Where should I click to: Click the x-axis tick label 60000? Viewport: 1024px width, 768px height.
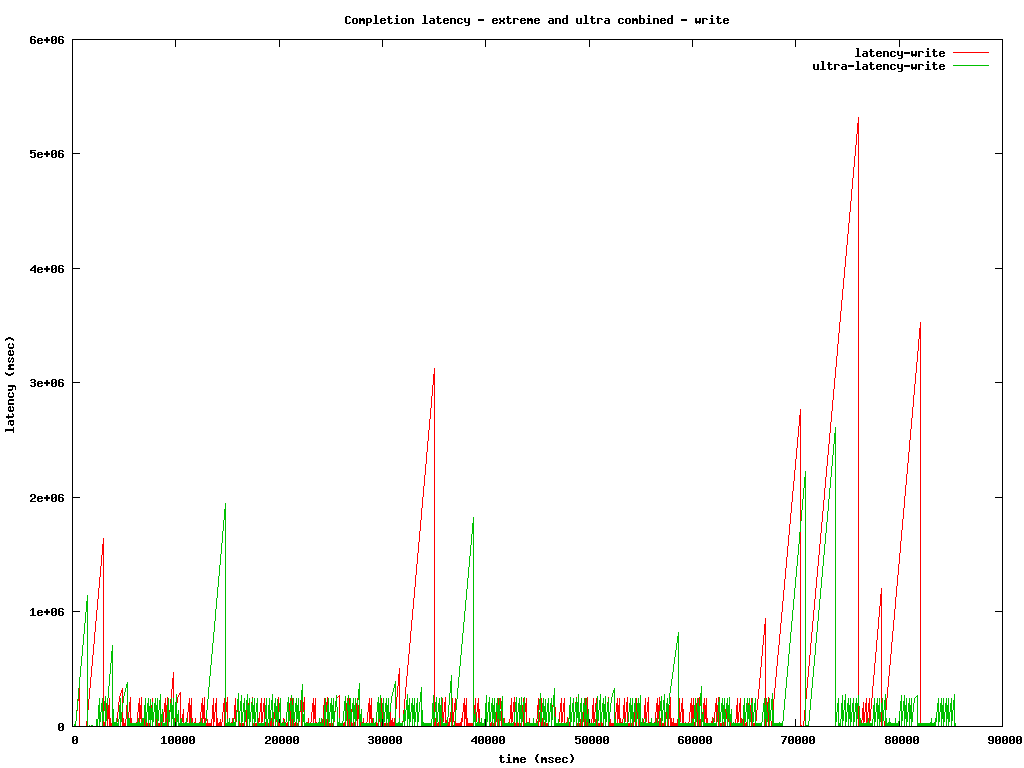(695, 740)
